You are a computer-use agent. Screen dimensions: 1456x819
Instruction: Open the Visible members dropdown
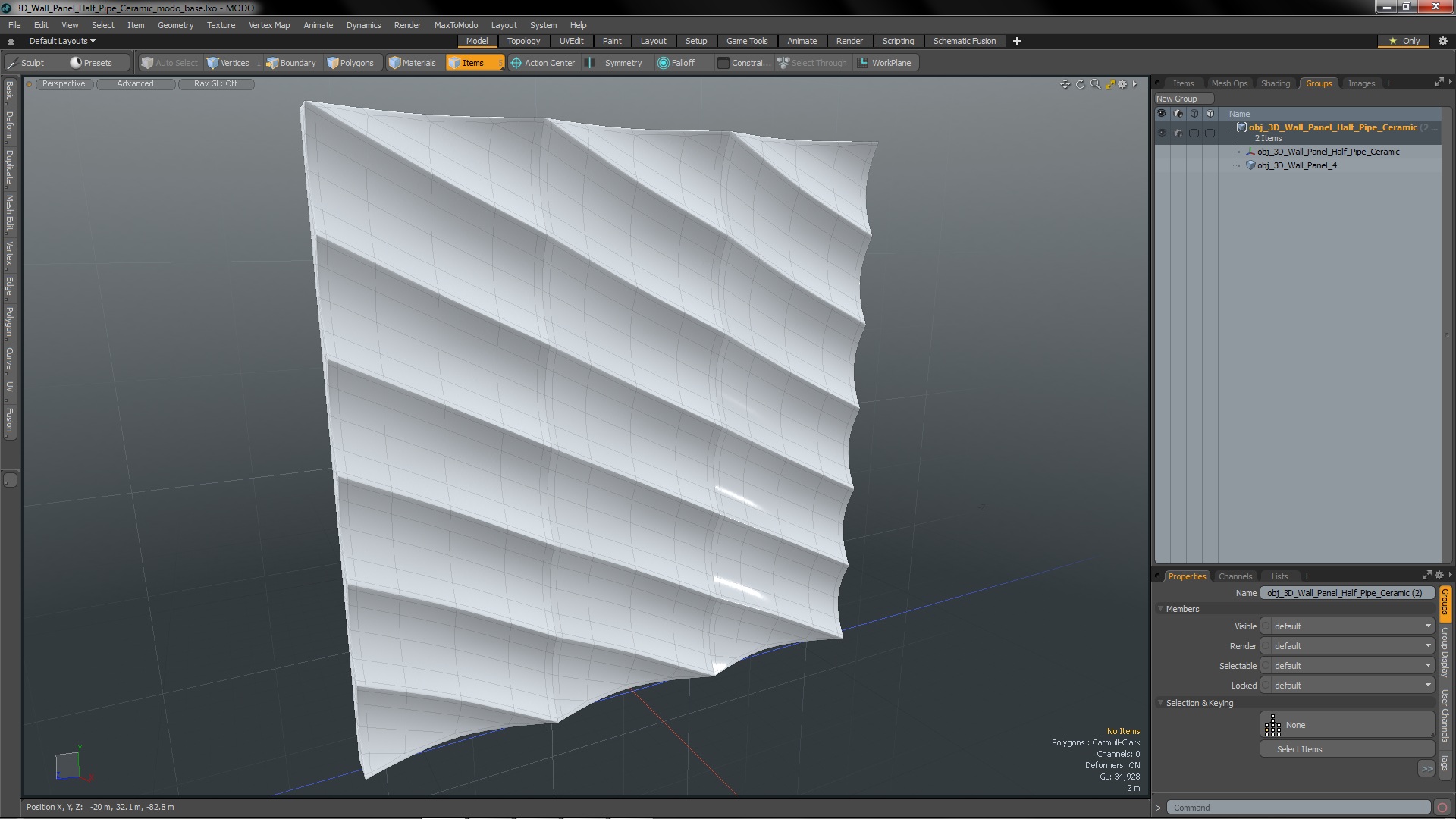pos(1347,626)
